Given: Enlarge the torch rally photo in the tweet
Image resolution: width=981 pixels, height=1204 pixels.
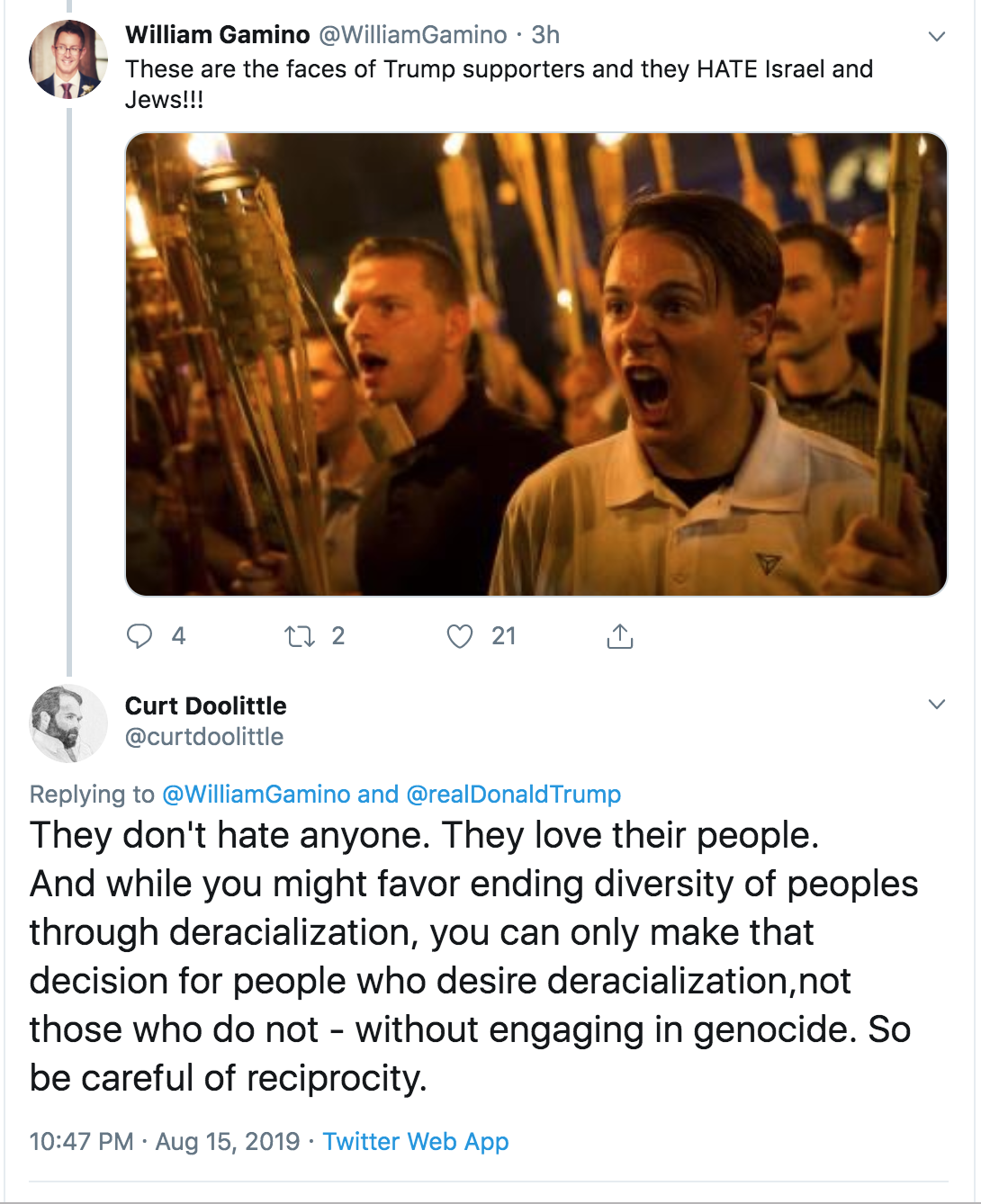Looking at the screenshot, I should click(x=535, y=364).
